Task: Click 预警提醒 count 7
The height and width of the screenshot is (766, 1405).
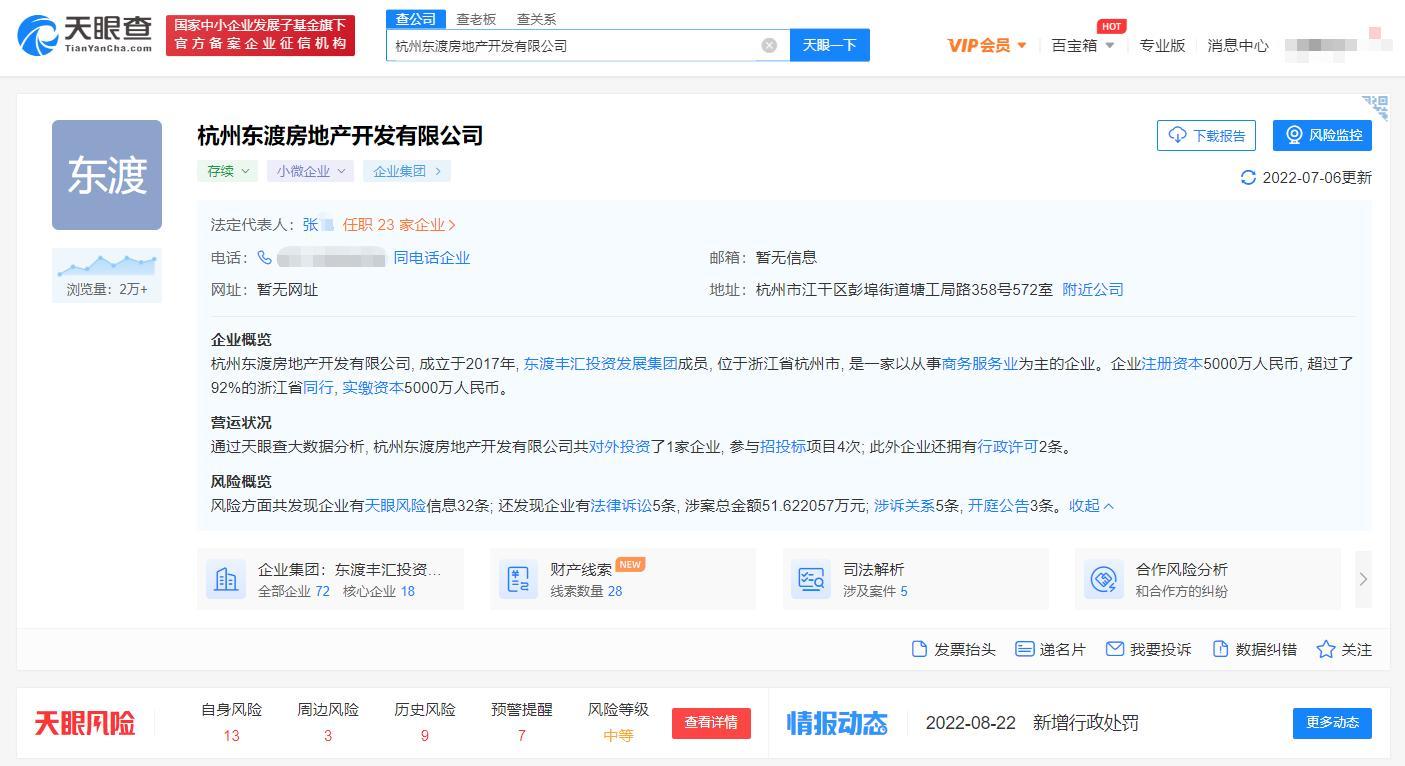Action: [522, 736]
